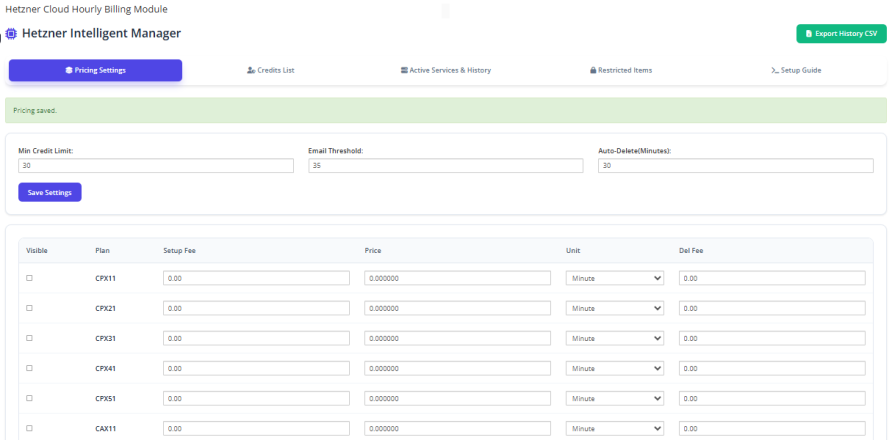Click the Hetzner Intelligent Manager heading
Screen dimensions: 892x440
click(101, 34)
